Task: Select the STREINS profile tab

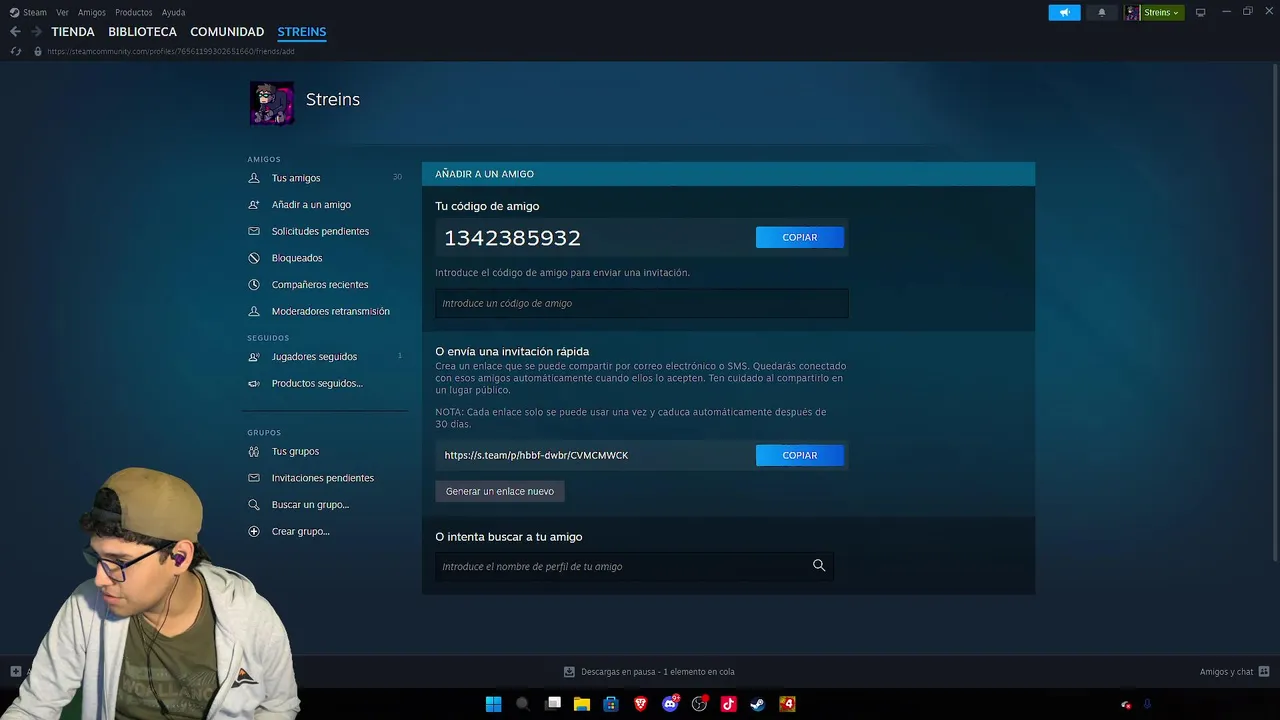Action: pos(302,32)
